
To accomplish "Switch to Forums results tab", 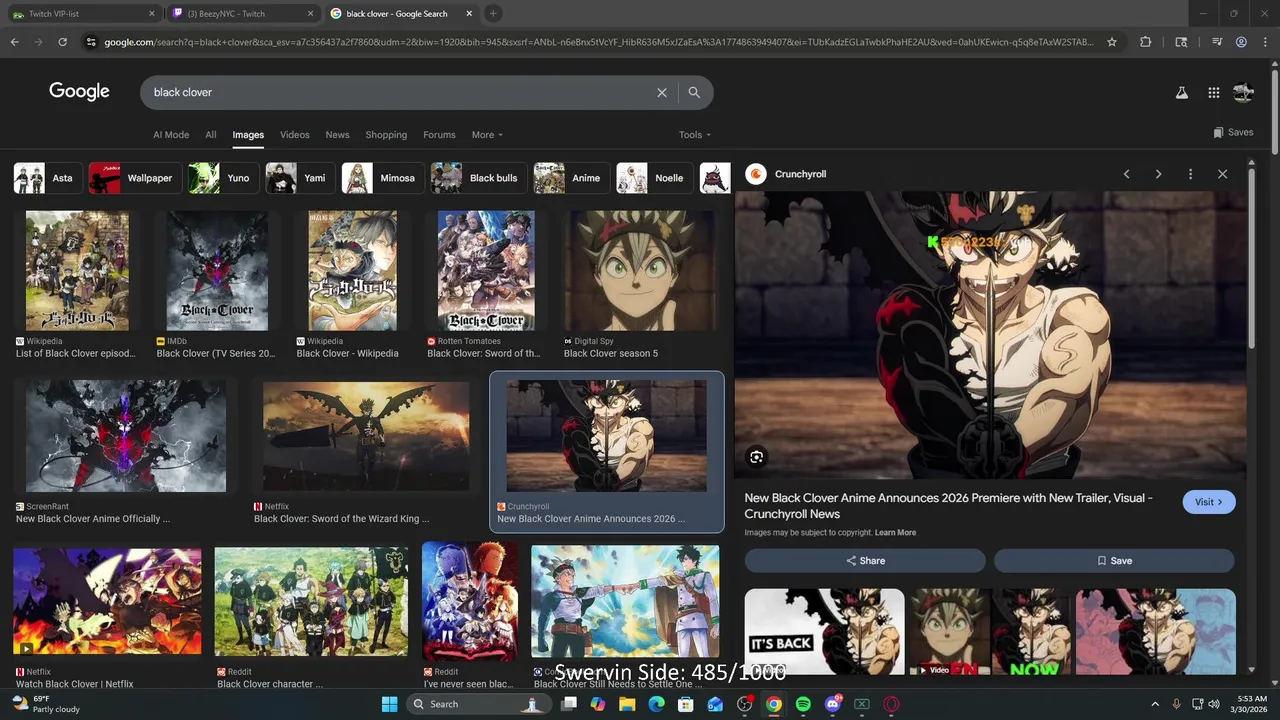I will (x=439, y=135).
